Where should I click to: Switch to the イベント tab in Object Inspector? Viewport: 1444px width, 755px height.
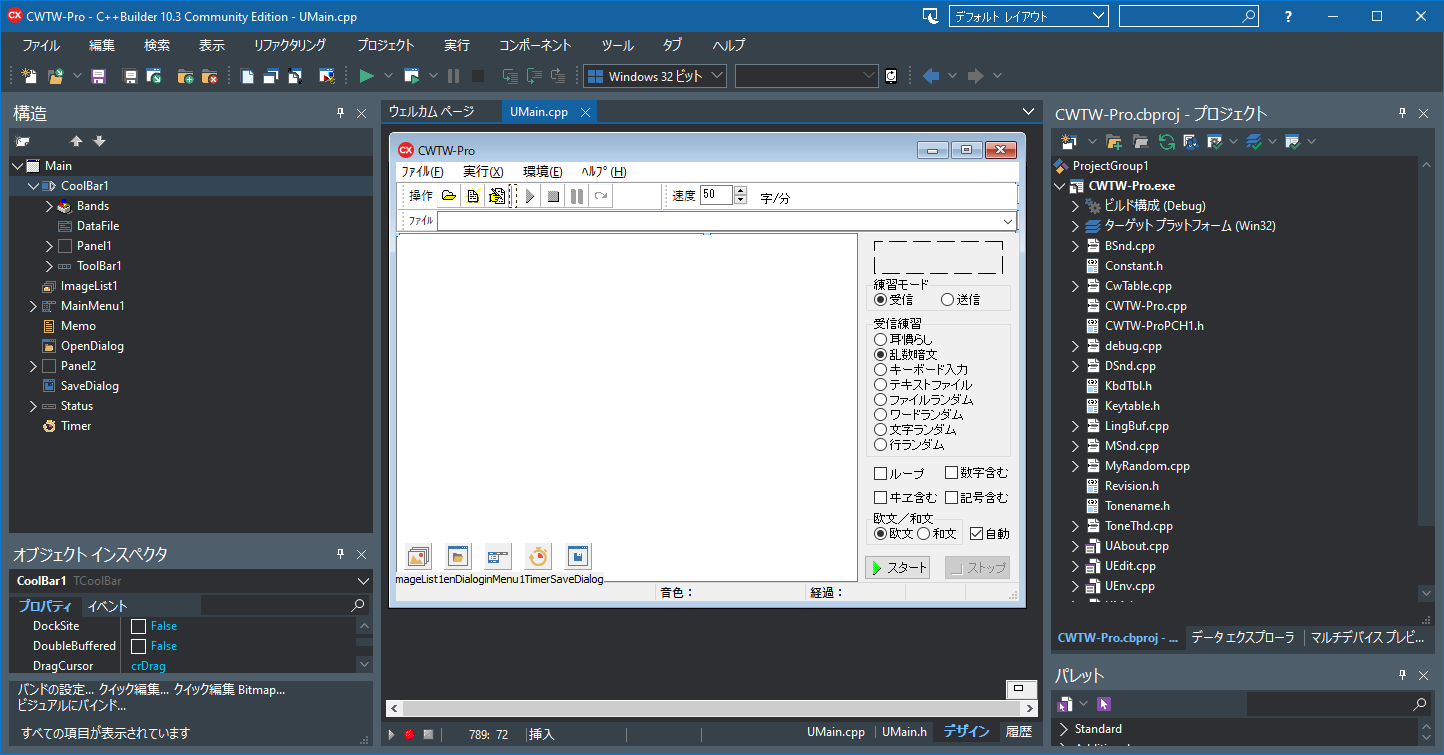(x=107, y=606)
